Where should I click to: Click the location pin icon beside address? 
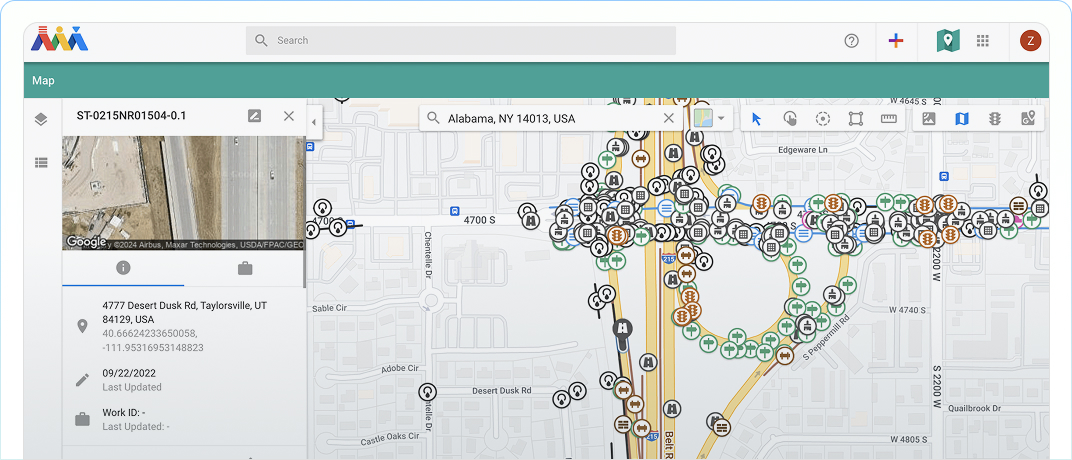click(82, 326)
